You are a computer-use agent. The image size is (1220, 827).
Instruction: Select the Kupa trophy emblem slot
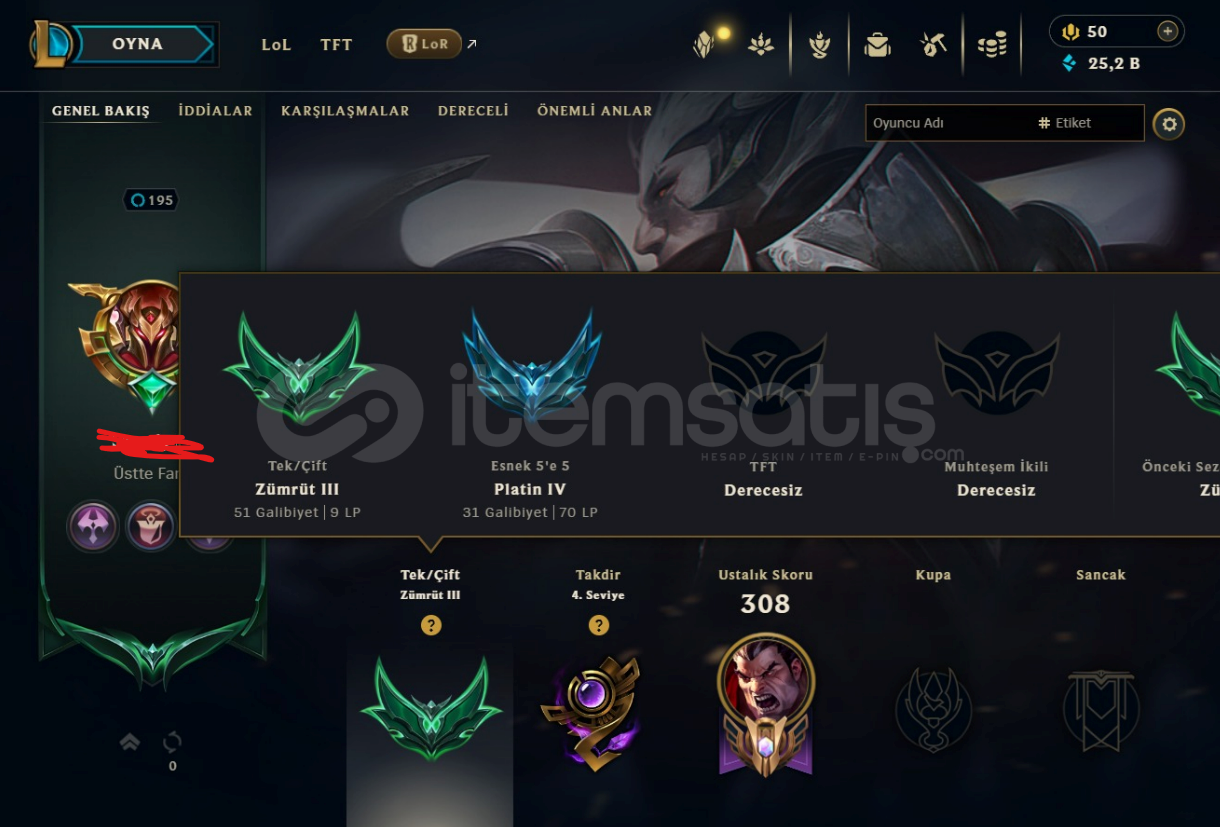(932, 709)
